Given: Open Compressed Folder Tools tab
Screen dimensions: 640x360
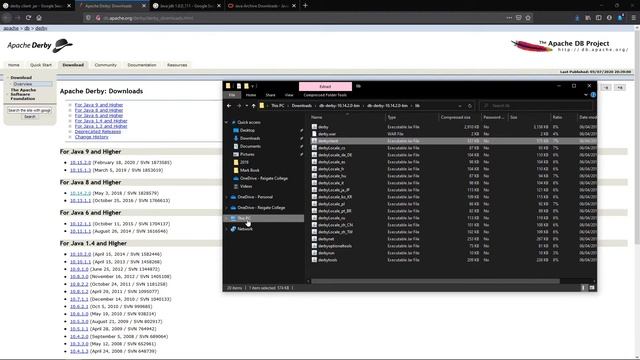Looking at the screenshot, I should [325, 95].
